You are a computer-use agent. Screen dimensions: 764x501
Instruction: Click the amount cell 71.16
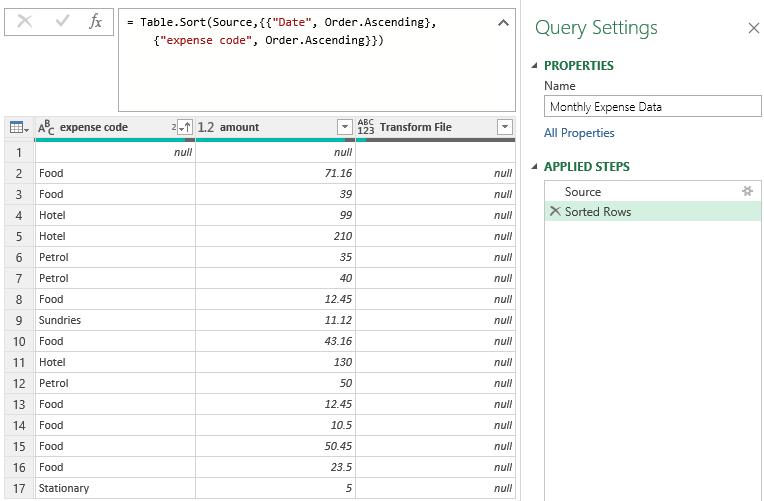click(x=275, y=173)
